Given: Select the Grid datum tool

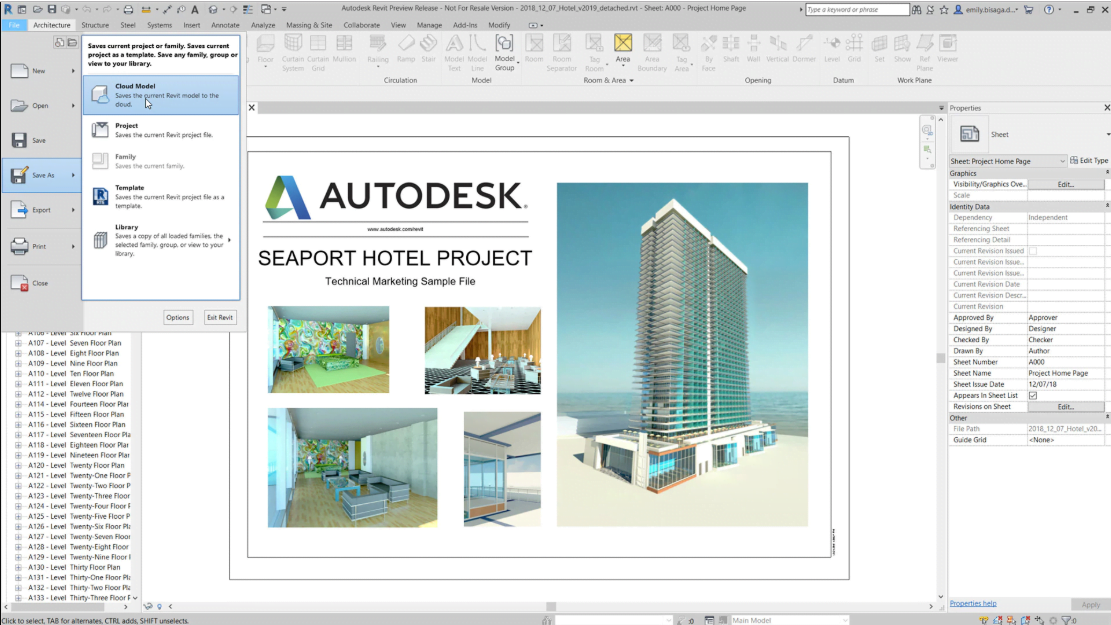Looking at the screenshot, I should pos(855,50).
